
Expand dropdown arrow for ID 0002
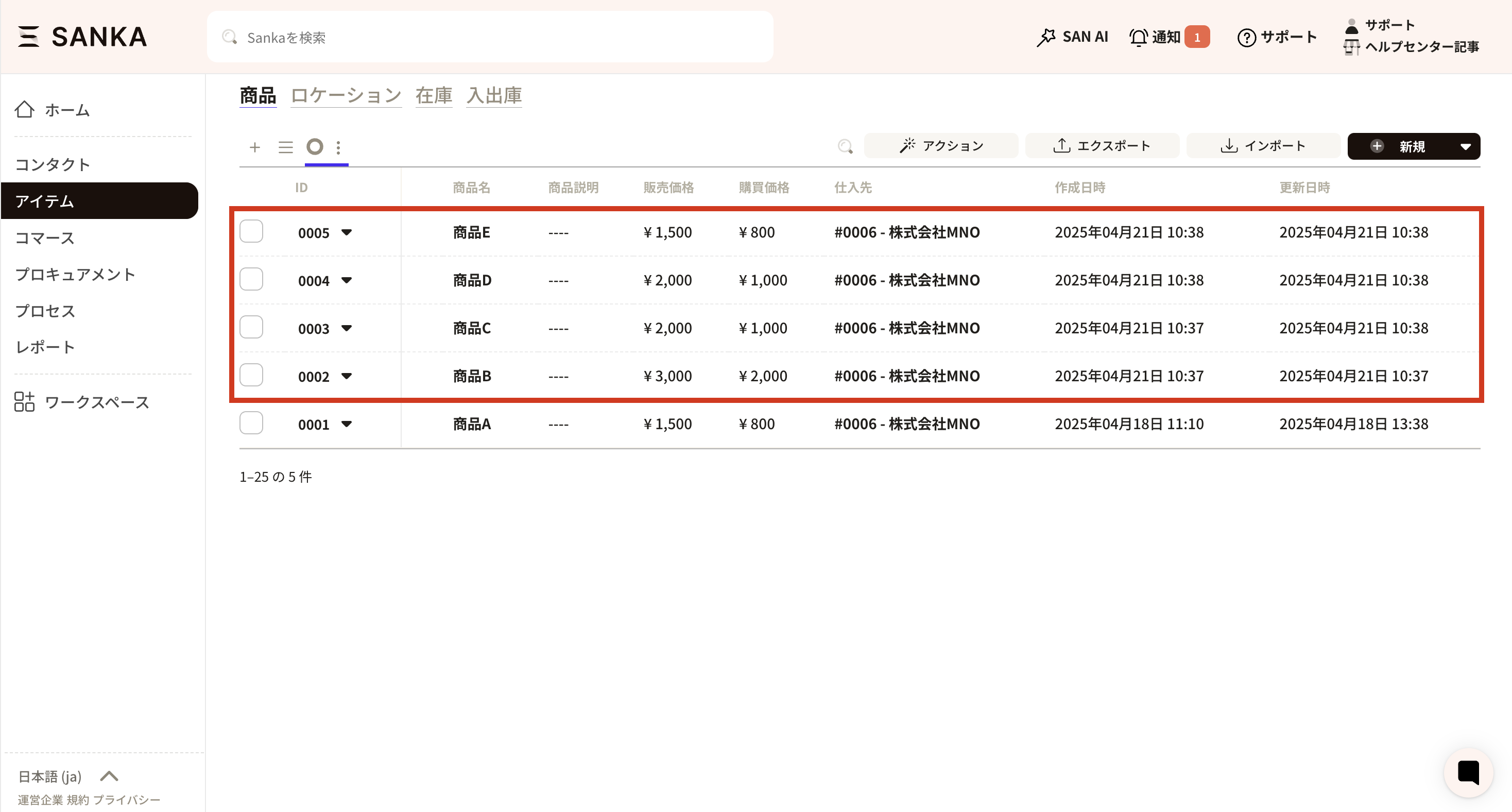tap(347, 376)
